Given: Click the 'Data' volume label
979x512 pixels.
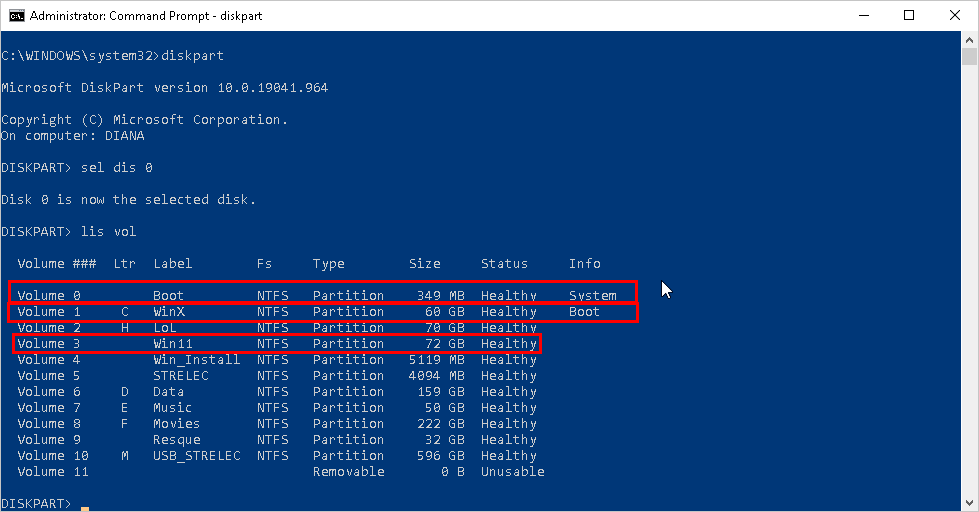Looking at the screenshot, I should (x=169, y=391).
